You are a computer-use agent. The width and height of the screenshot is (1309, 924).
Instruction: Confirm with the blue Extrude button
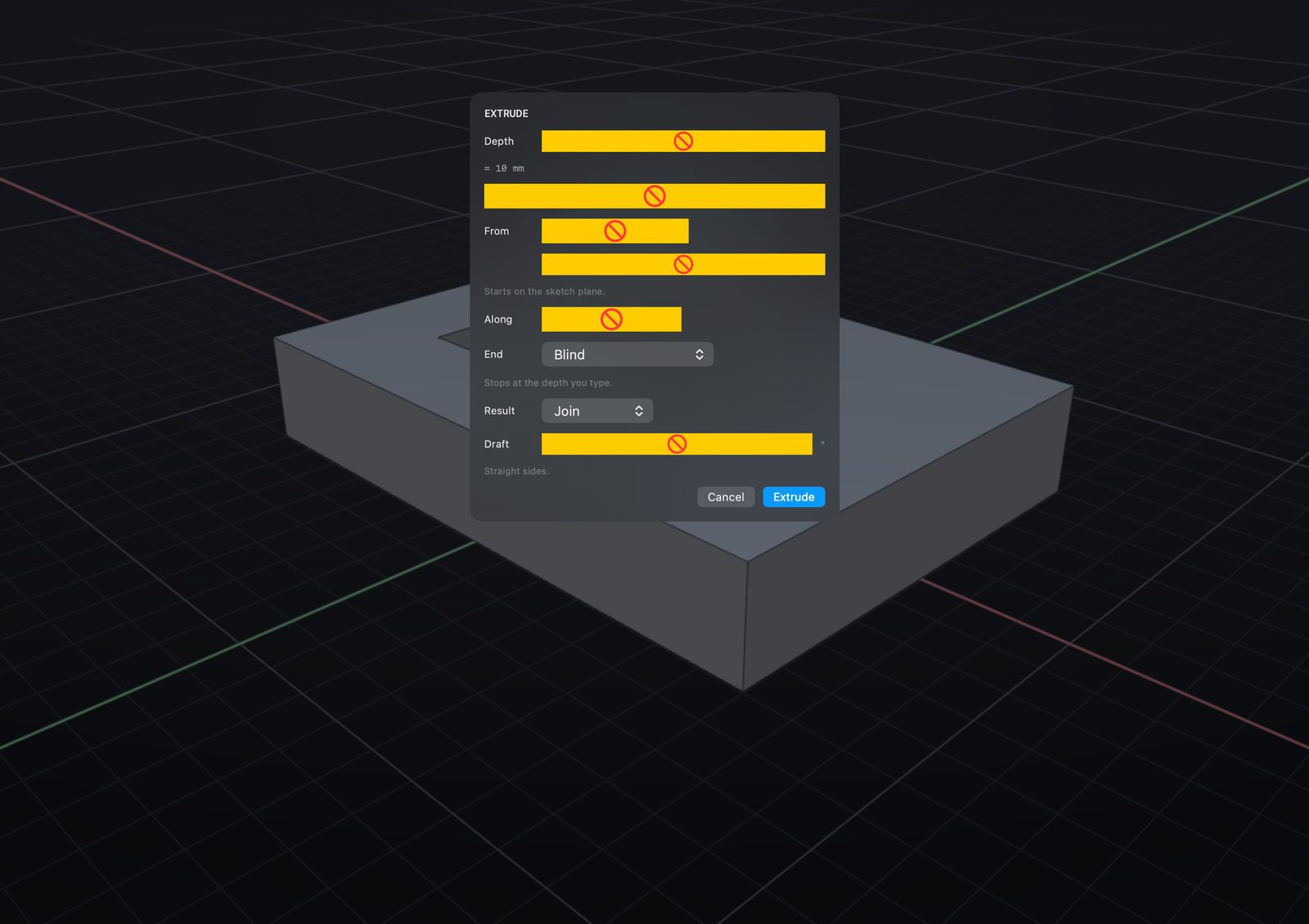794,497
